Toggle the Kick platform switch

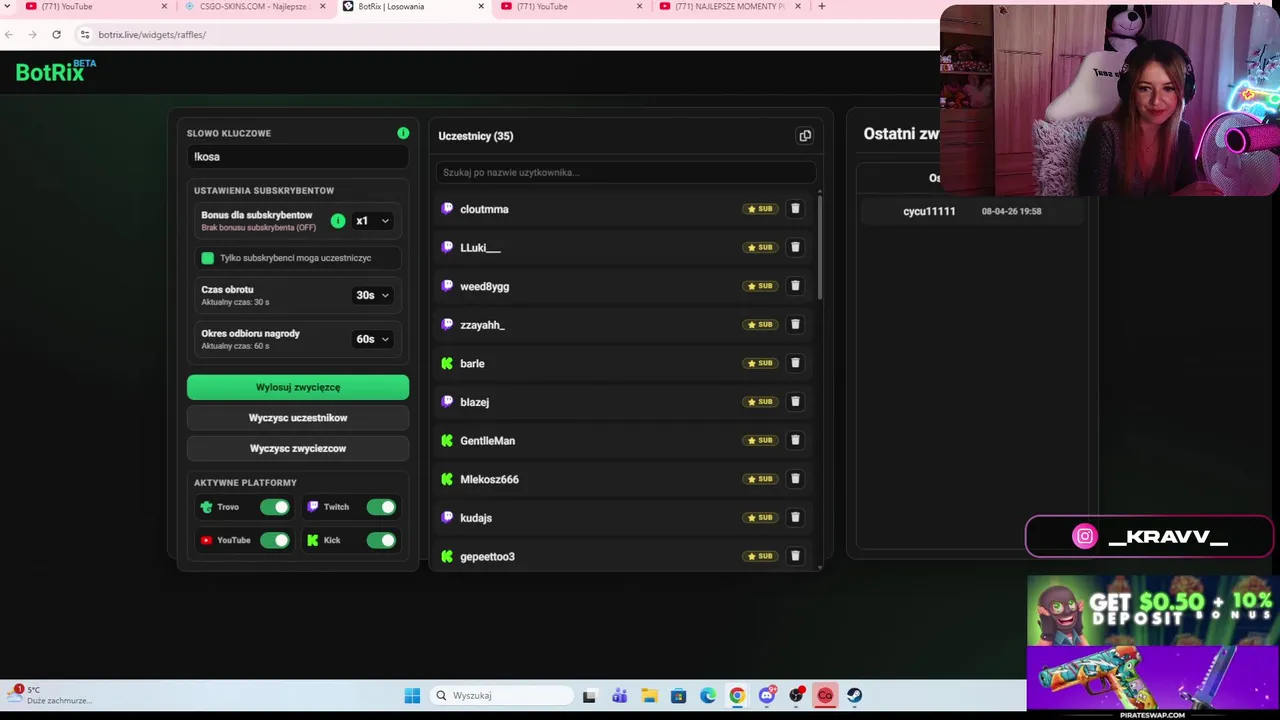[x=381, y=540]
